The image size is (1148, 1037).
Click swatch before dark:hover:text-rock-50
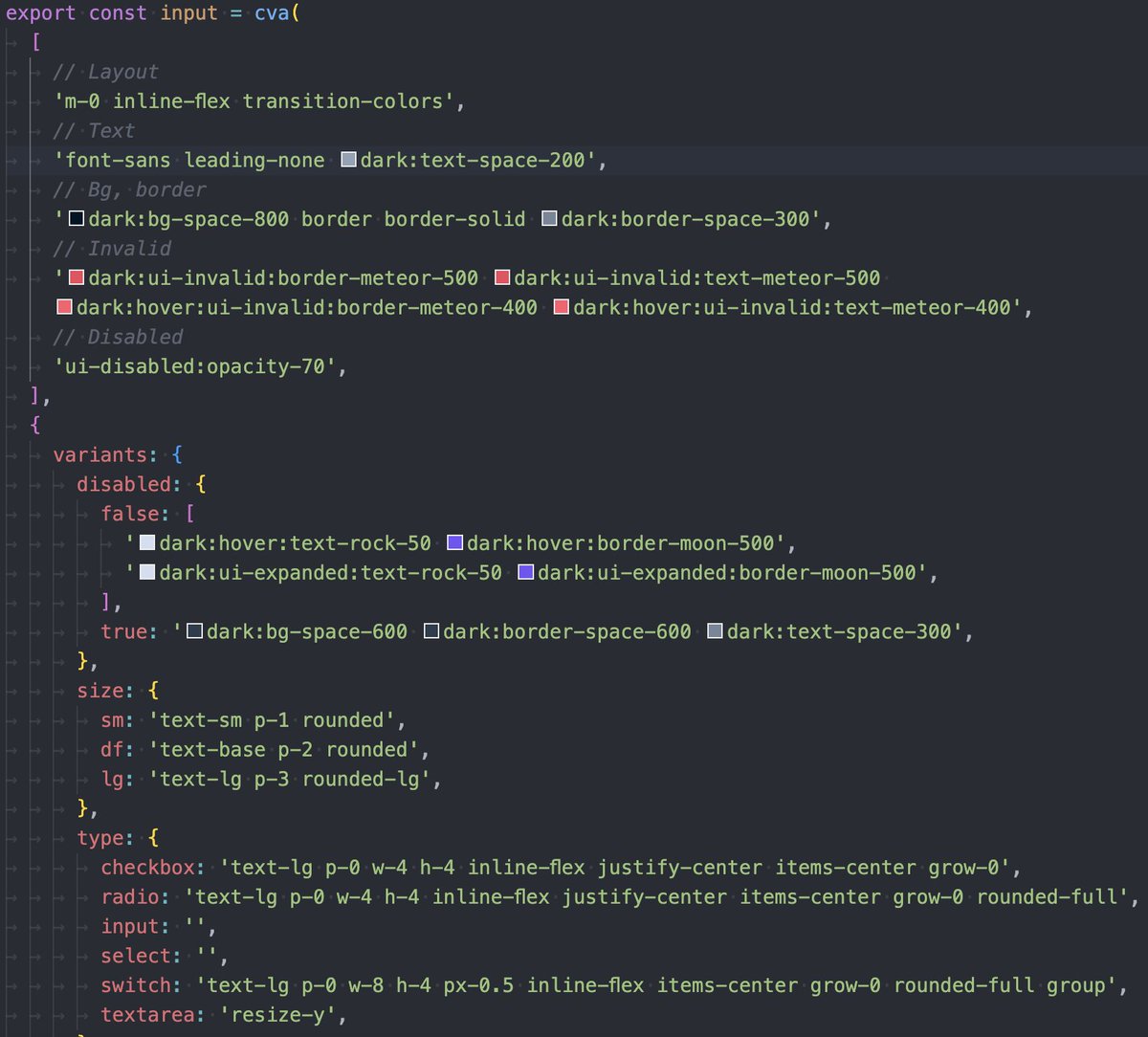pos(147,543)
